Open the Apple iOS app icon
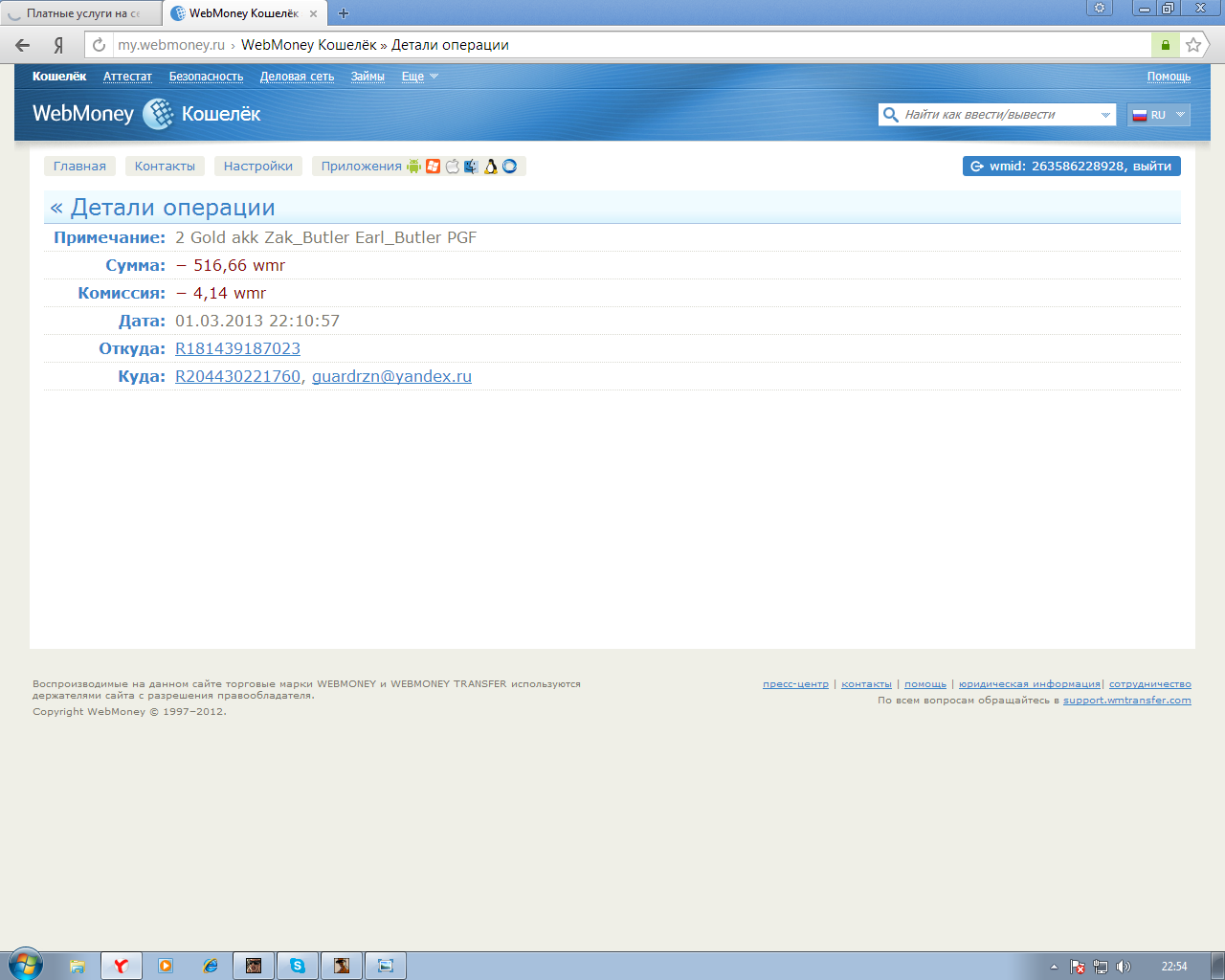The image size is (1225, 980). coord(452,167)
